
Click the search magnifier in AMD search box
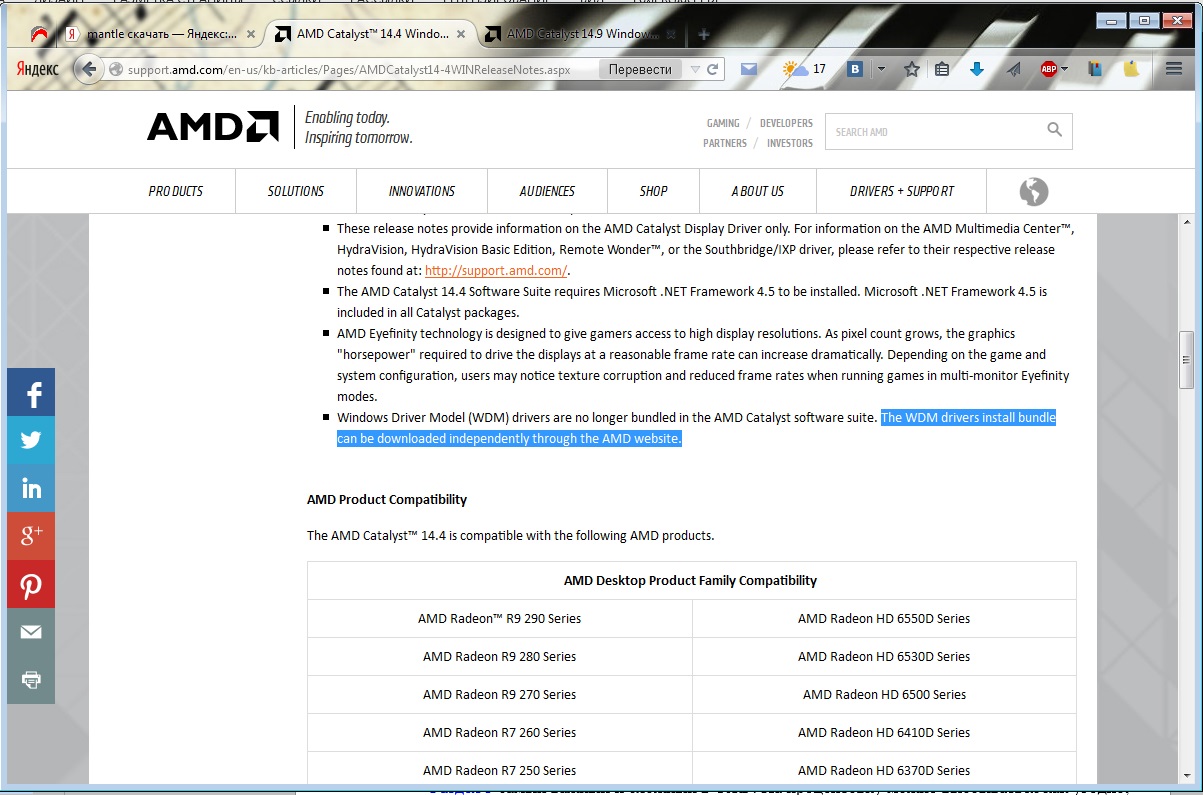pyautogui.click(x=1054, y=130)
